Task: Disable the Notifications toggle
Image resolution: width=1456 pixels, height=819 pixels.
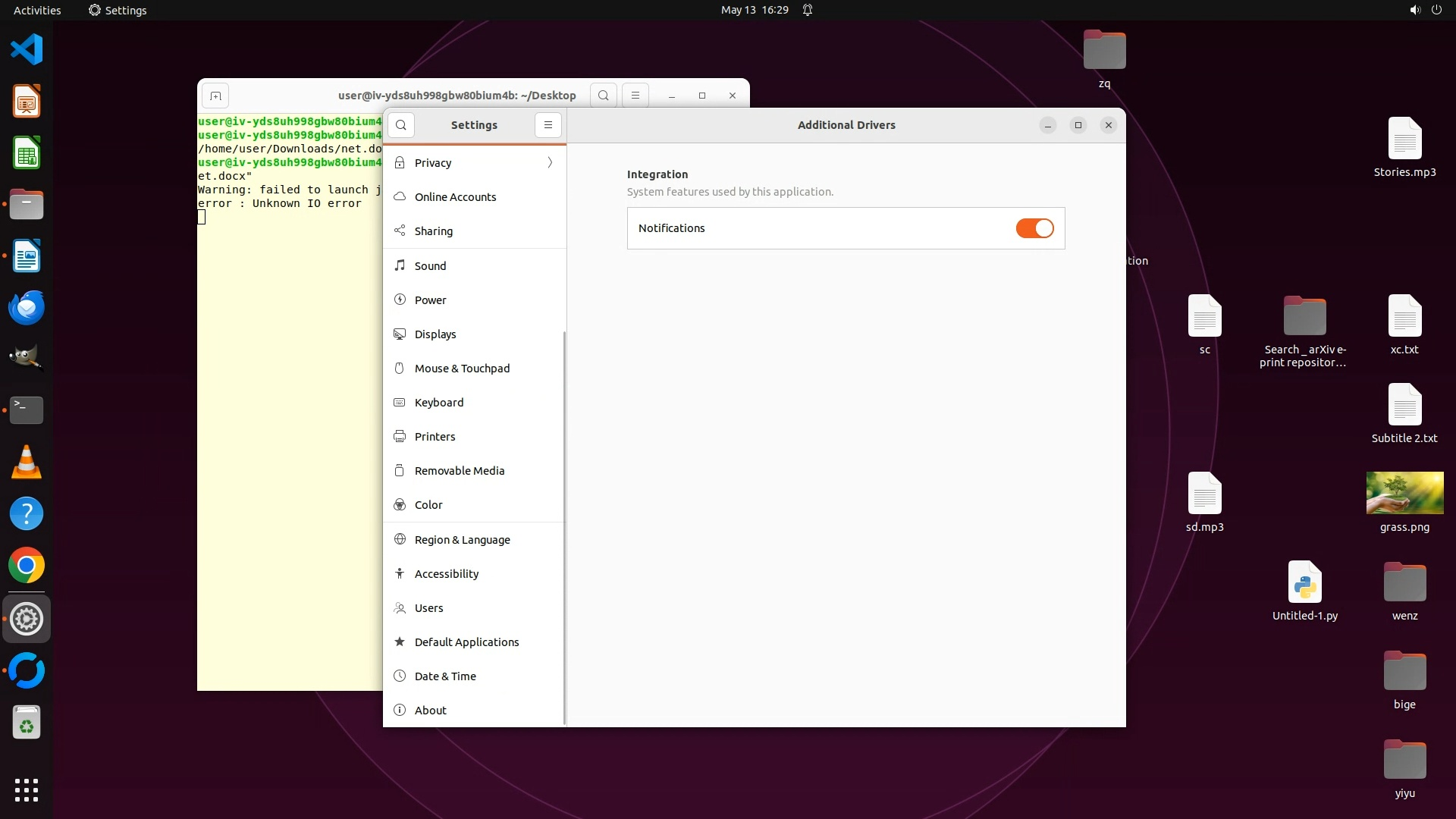Action: click(1034, 228)
